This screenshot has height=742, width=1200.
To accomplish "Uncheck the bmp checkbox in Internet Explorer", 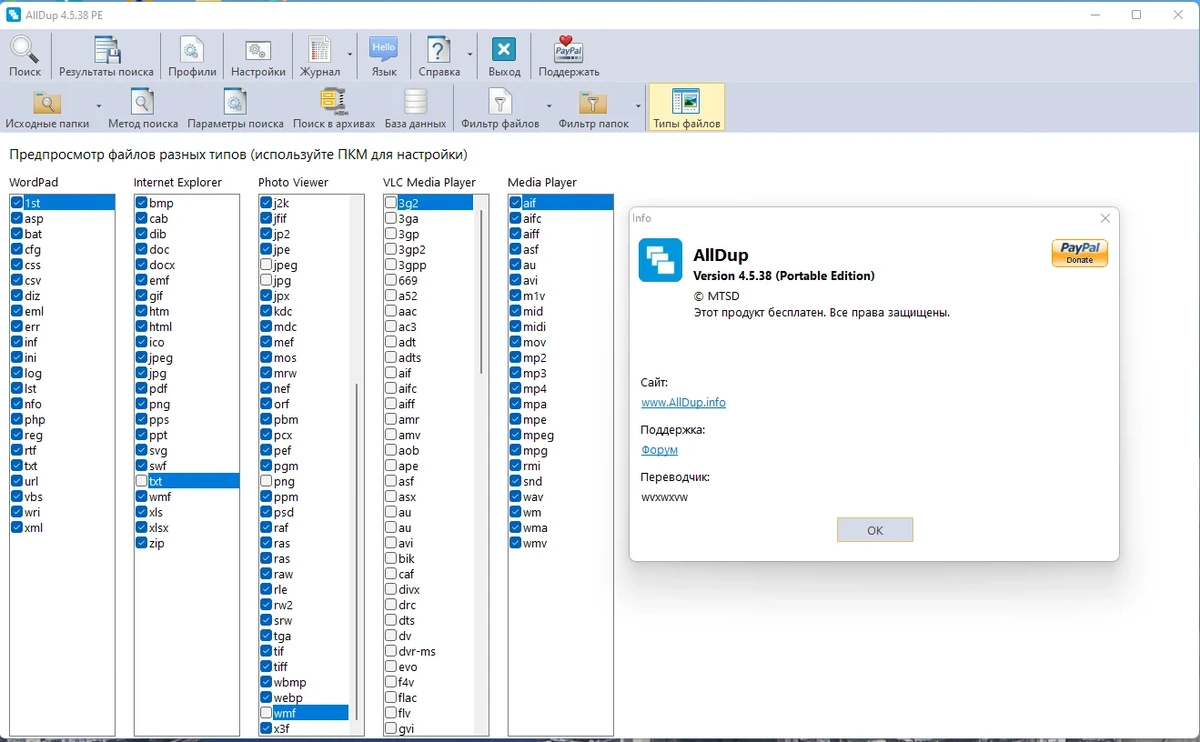I will [142, 203].
